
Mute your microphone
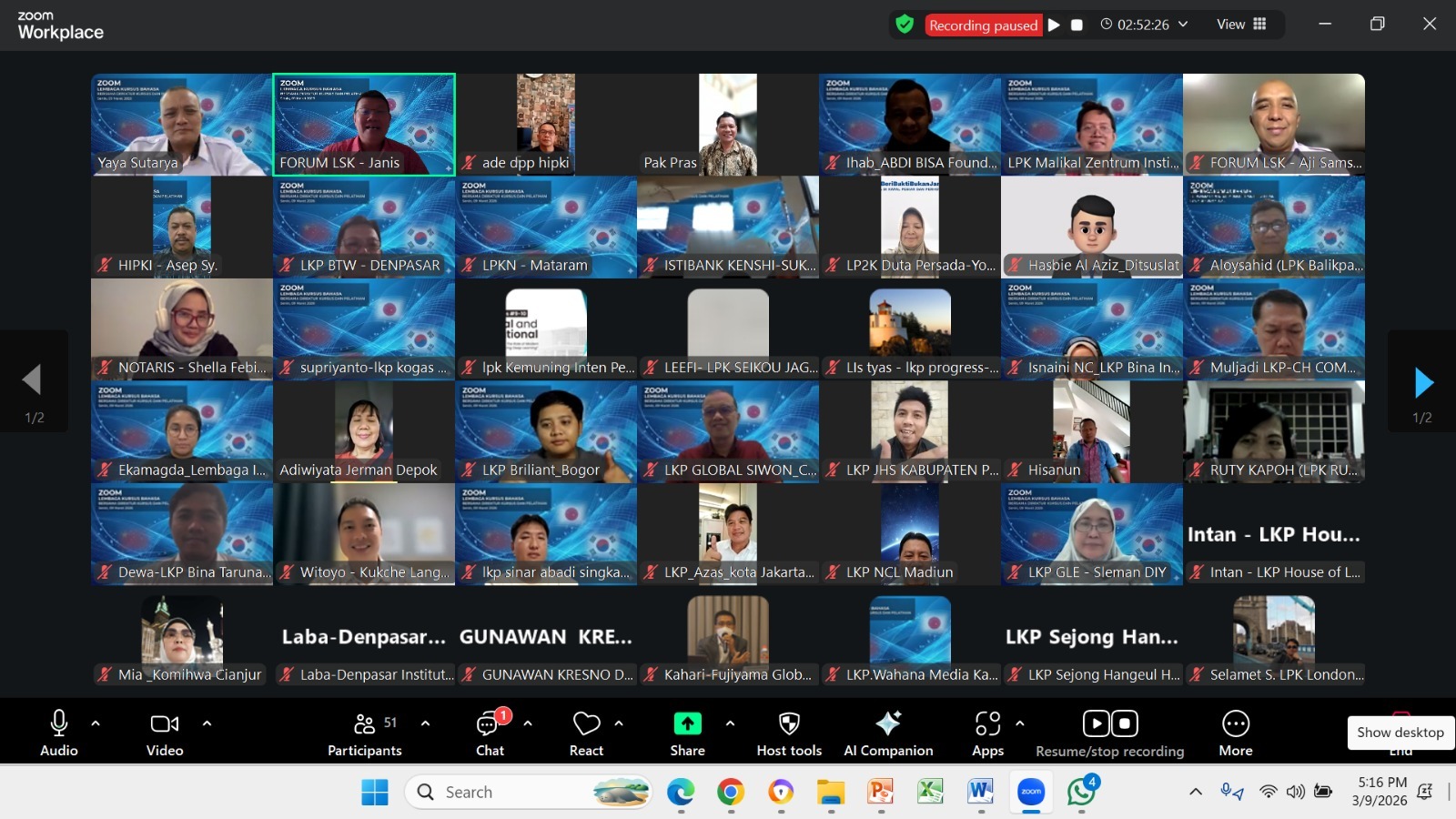pyautogui.click(x=58, y=730)
